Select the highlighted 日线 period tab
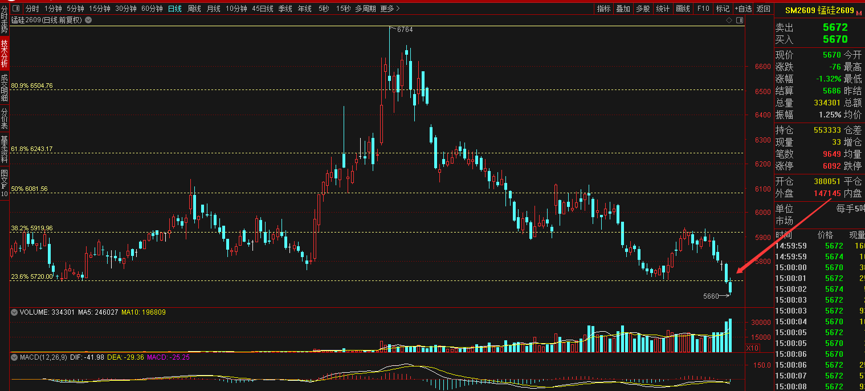This screenshot has height=391, width=865. tap(175, 8)
